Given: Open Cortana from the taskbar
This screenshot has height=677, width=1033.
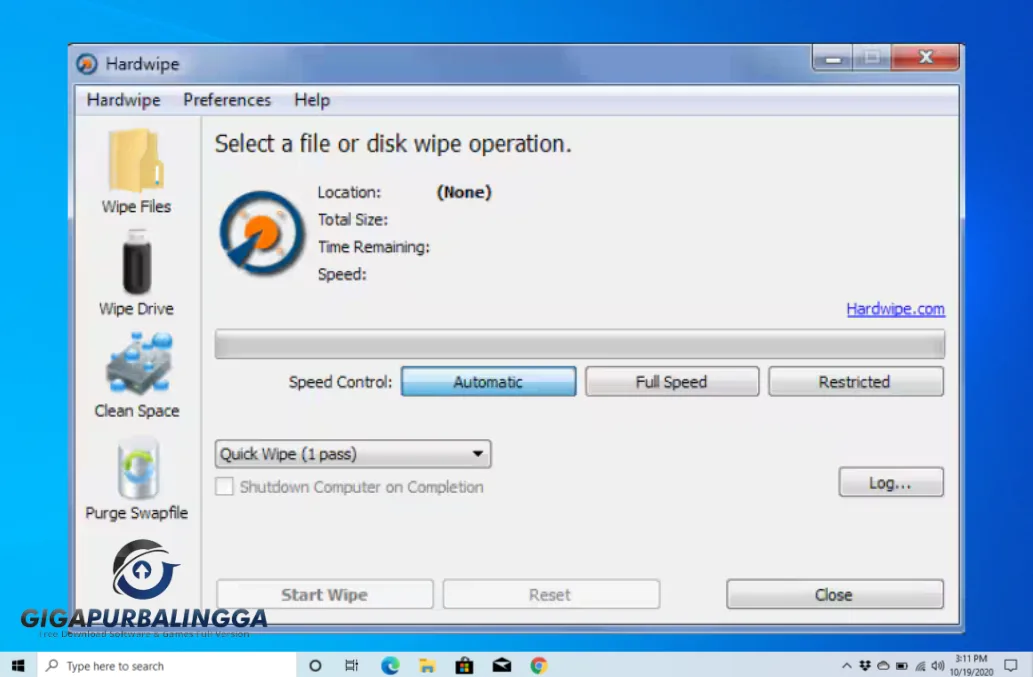Looking at the screenshot, I should (315, 665).
